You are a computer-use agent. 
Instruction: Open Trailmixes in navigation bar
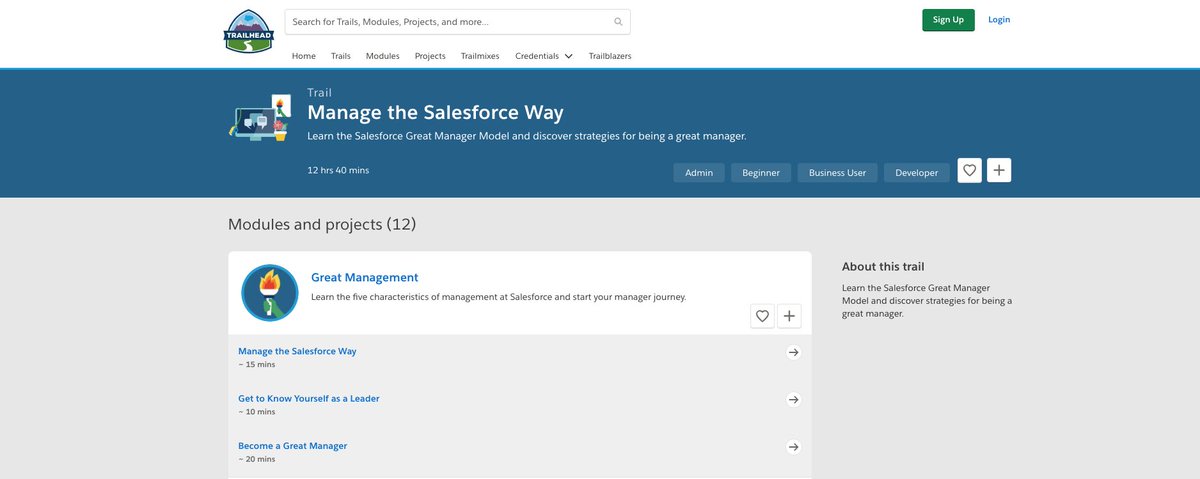coord(481,56)
